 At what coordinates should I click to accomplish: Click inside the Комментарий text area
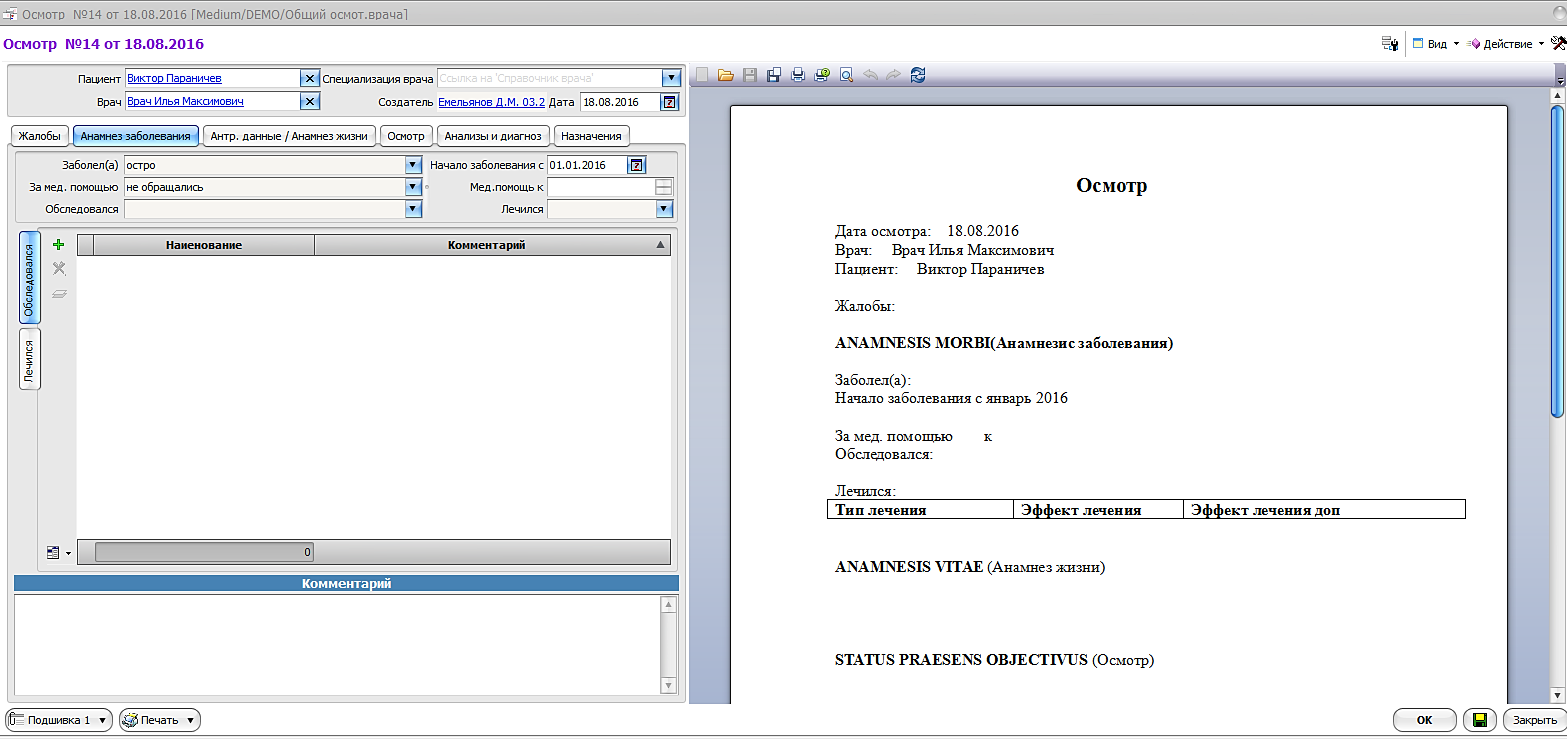coord(338,645)
